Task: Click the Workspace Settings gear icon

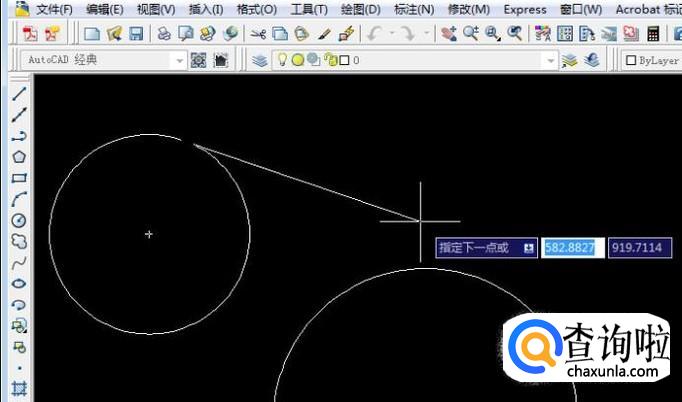Action: pos(198,60)
